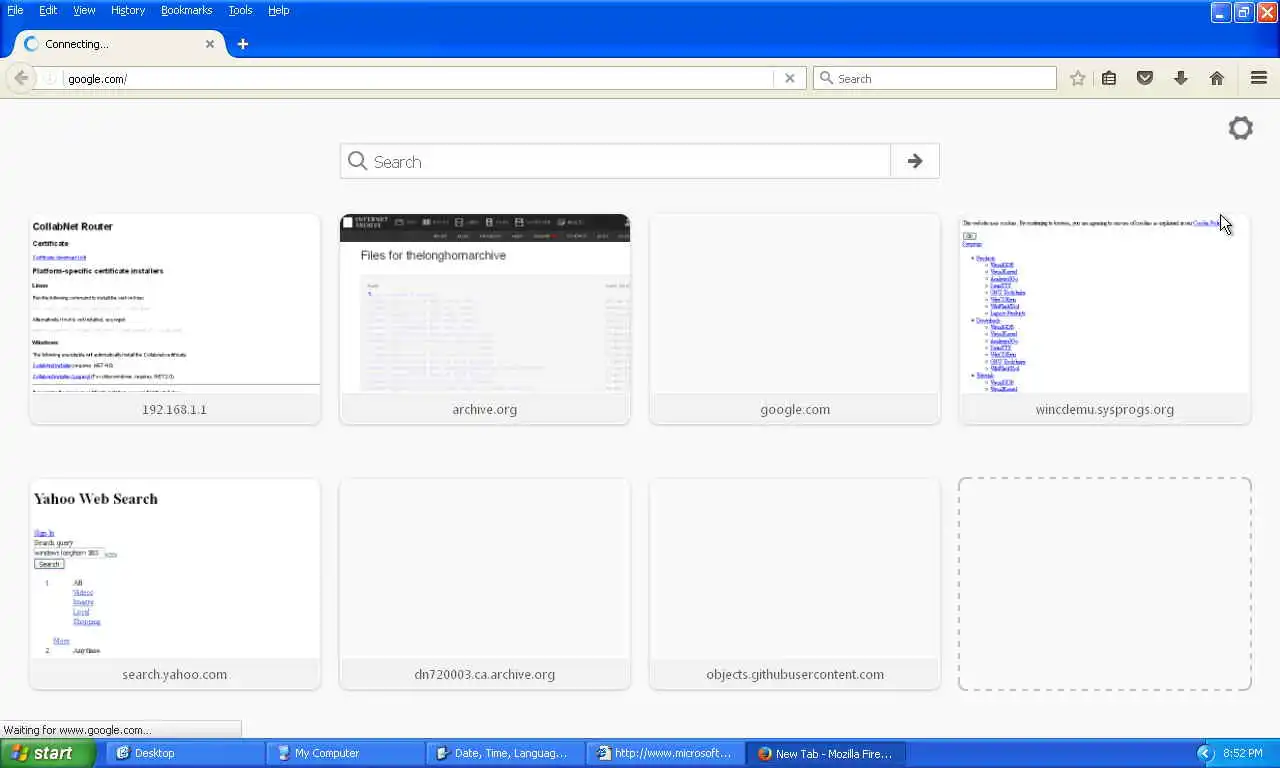Open the google.com tile
The width and height of the screenshot is (1280, 768).
(x=795, y=319)
